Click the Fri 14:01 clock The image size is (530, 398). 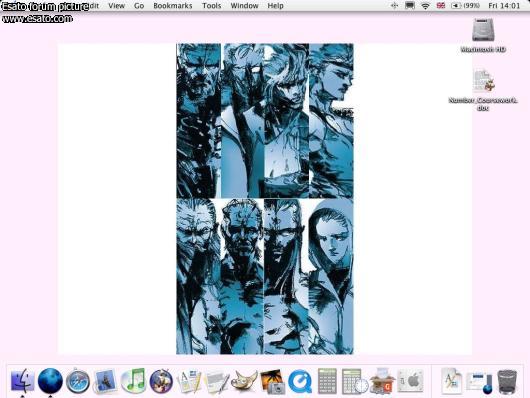(504, 6)
